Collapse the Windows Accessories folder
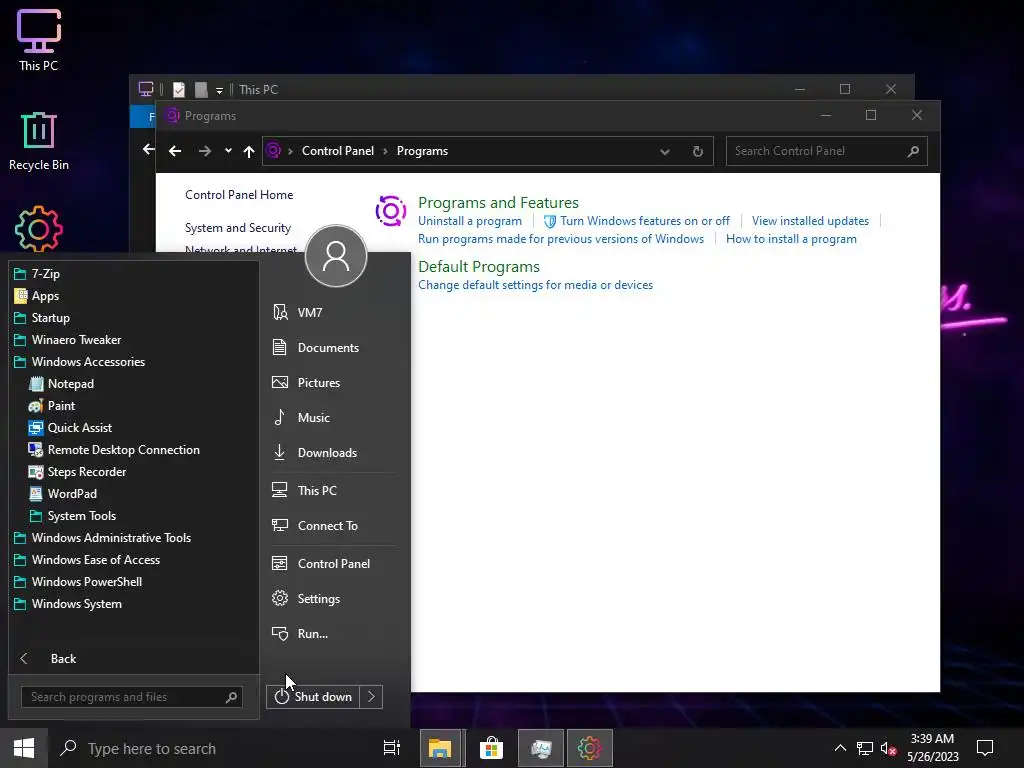Viewport: 1024px width, 768px height. (79, 362)
